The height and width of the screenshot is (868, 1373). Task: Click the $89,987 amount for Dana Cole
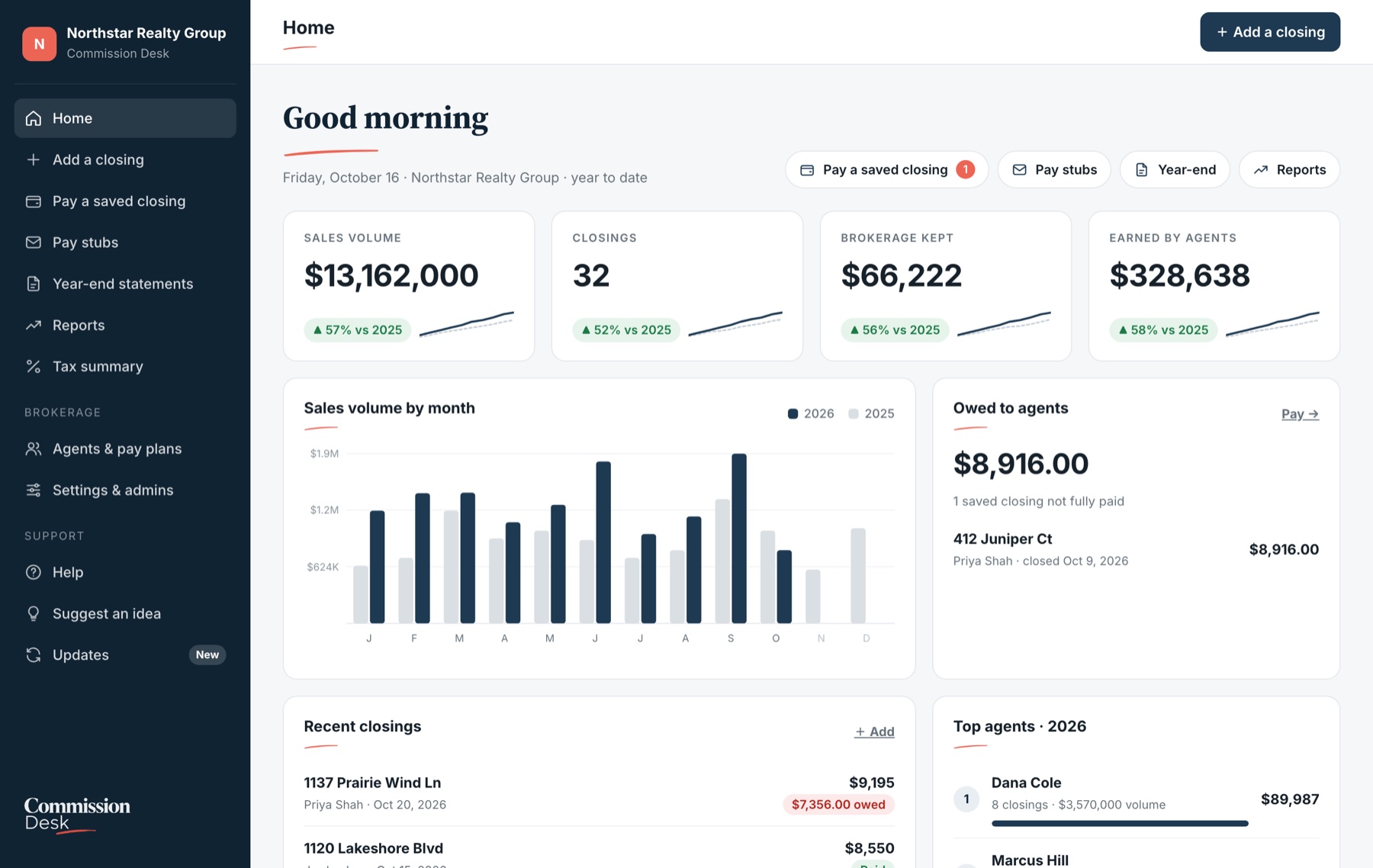coord(1290,799)
